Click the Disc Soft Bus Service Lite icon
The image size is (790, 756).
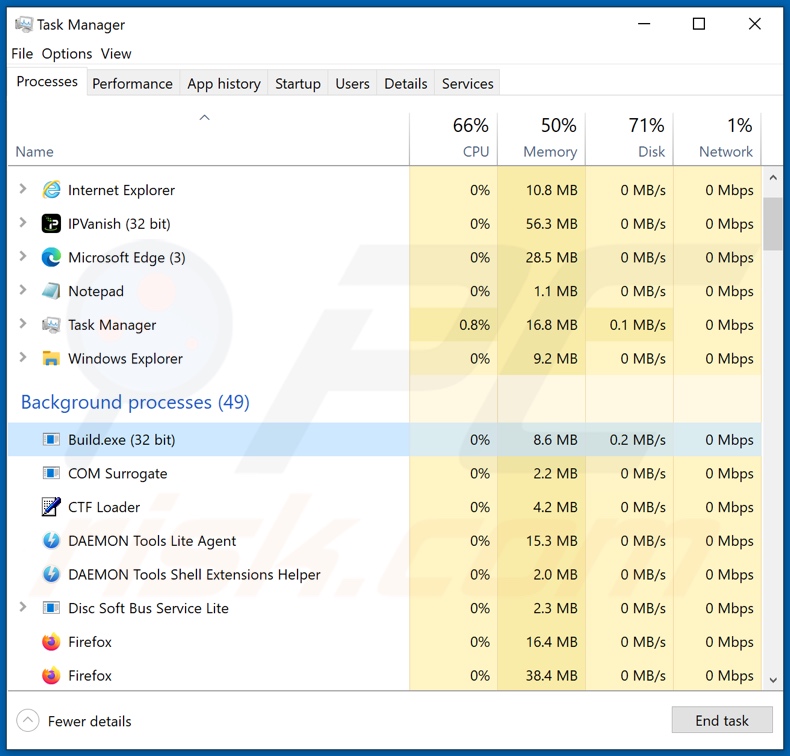point(51,608)
